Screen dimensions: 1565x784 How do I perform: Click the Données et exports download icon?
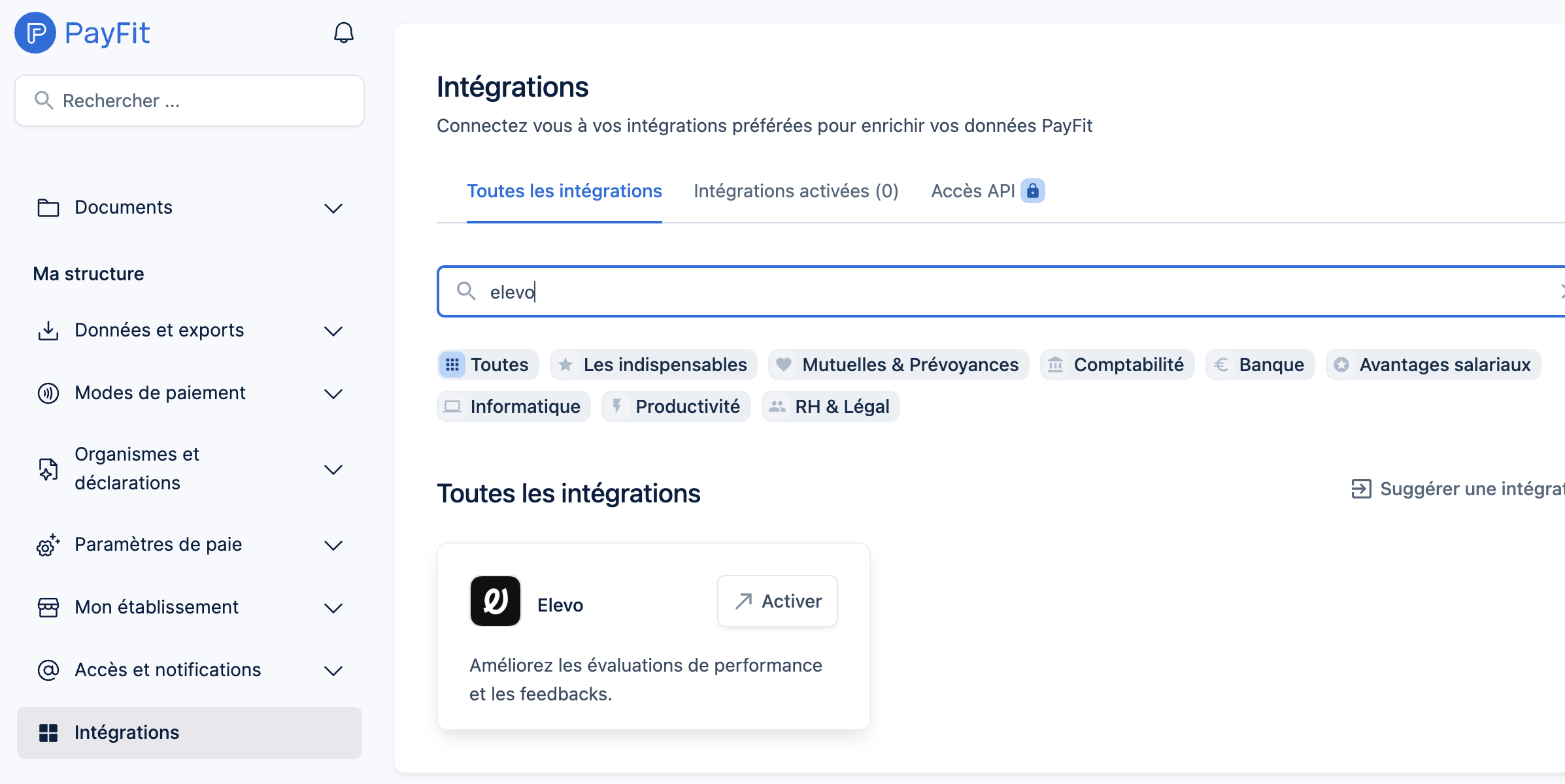point(48,331)
